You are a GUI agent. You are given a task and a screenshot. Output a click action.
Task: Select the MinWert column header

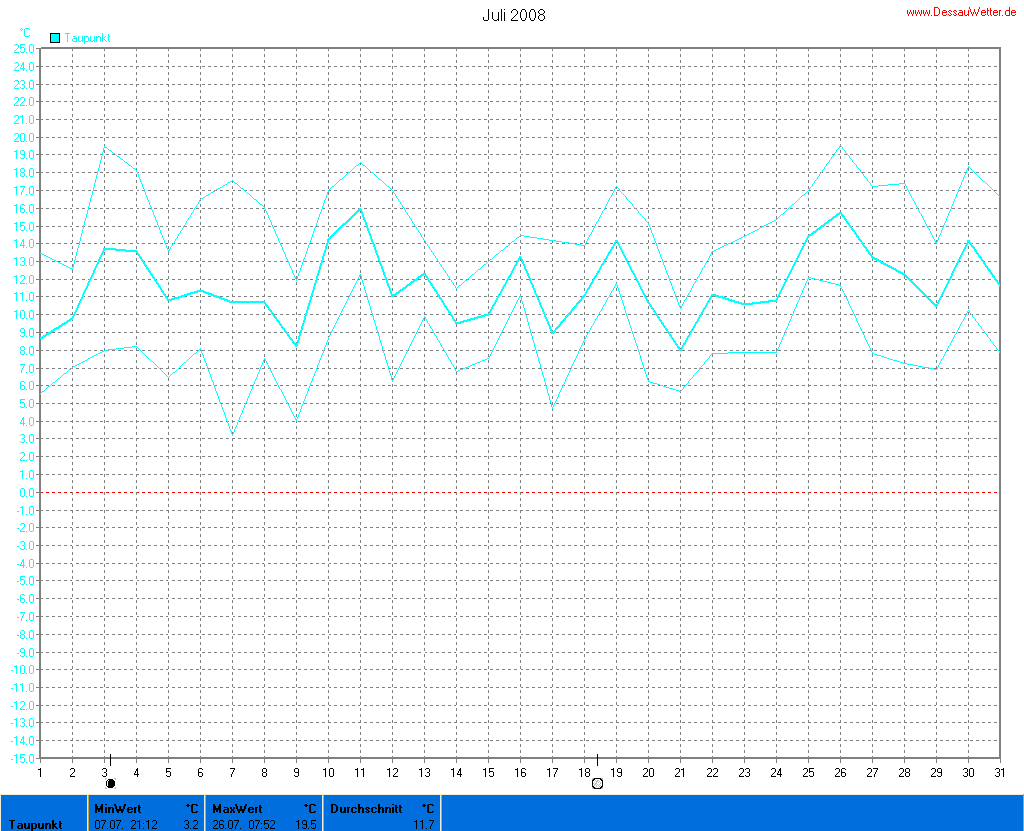[x=118, y=808]
